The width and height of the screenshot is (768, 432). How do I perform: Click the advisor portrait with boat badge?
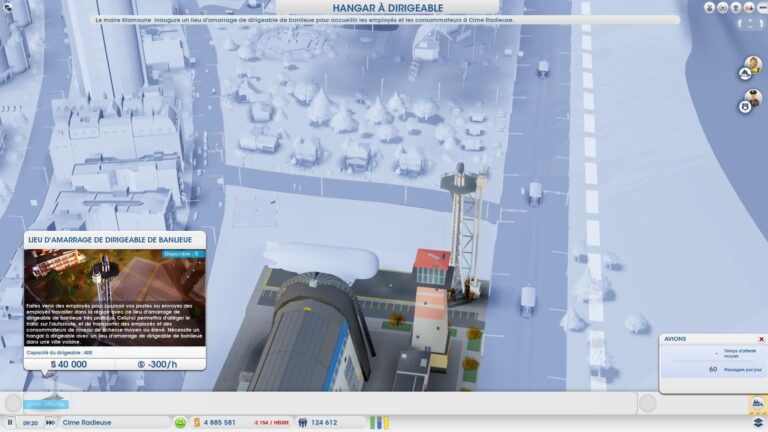click(x=752, y=67)
